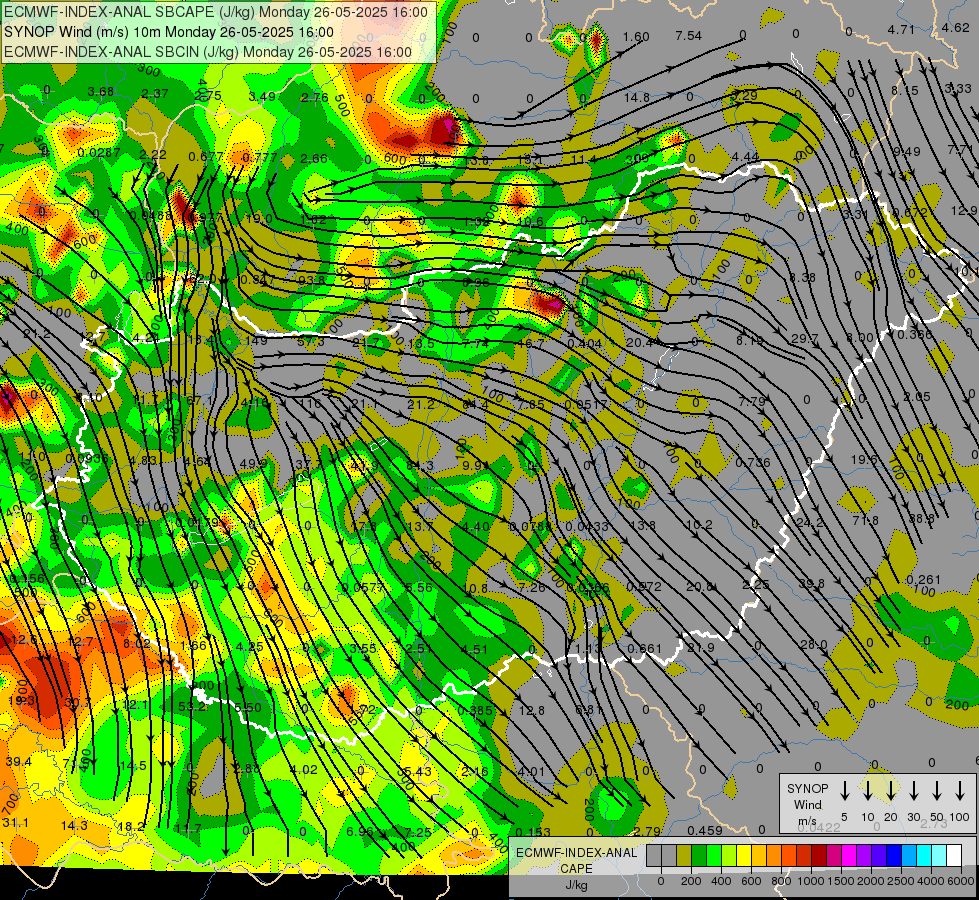Pick the bright magenta CAPE legend swatch
The height and width of the screenshot is (900, 979).
tap(849, 855)
